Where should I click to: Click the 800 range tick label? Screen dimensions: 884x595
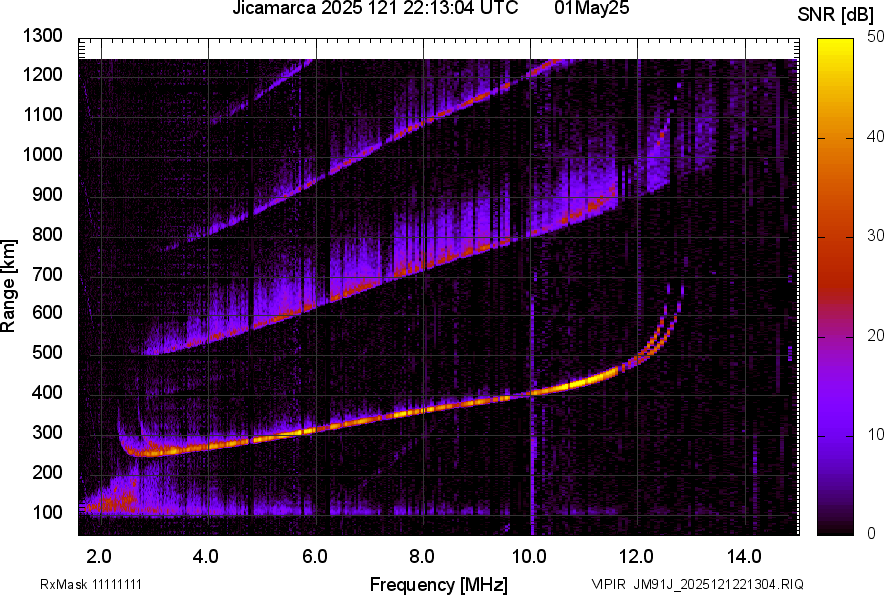pyautogui.click(x=47, y=234)
